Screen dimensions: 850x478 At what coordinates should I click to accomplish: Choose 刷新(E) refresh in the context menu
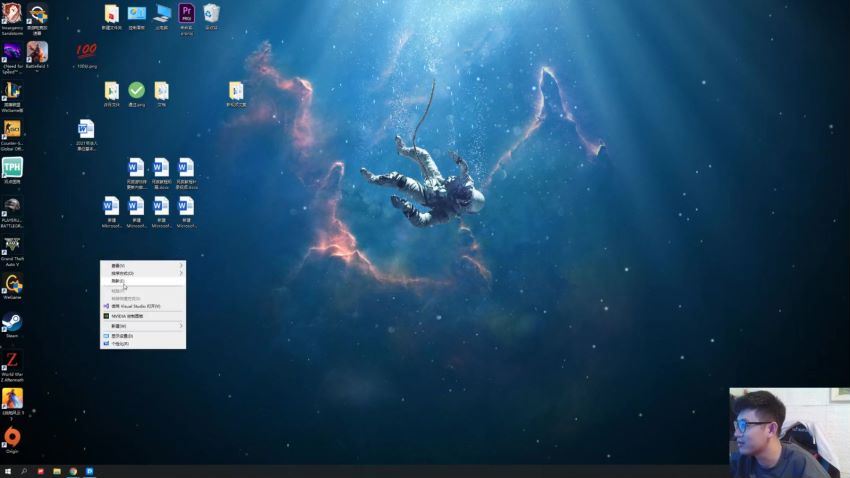click(143, 281)
